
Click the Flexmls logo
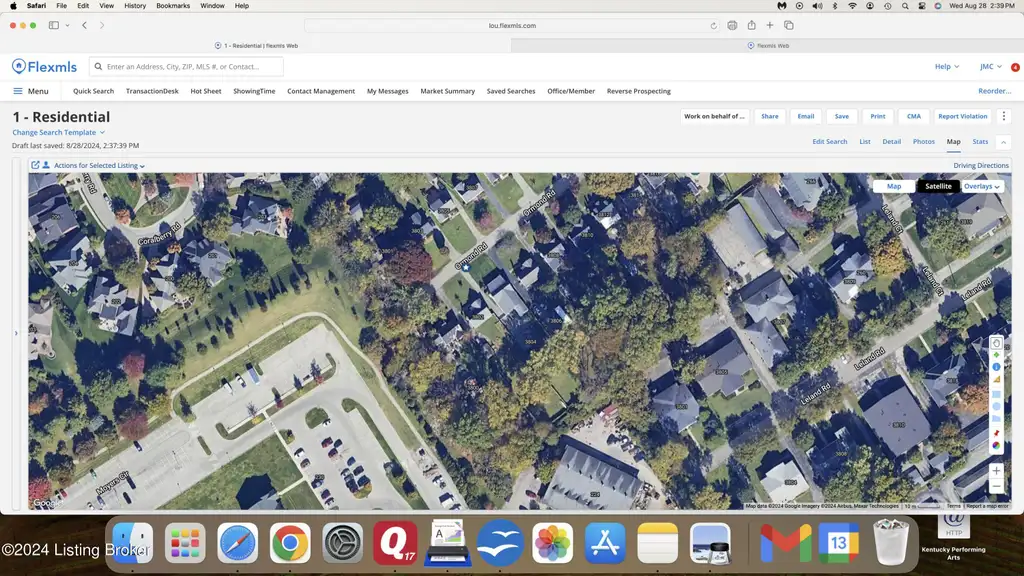click(44, 67)
